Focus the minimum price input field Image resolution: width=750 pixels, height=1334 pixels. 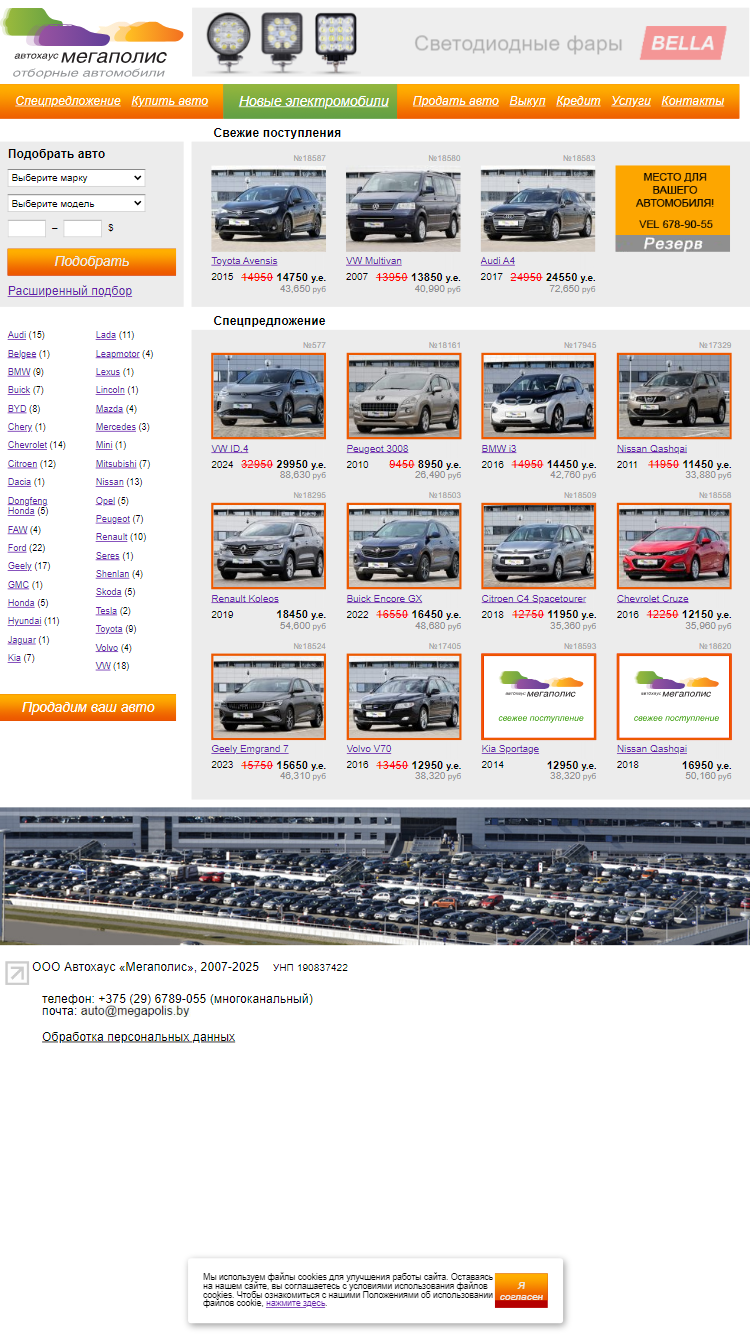point(27,228)
